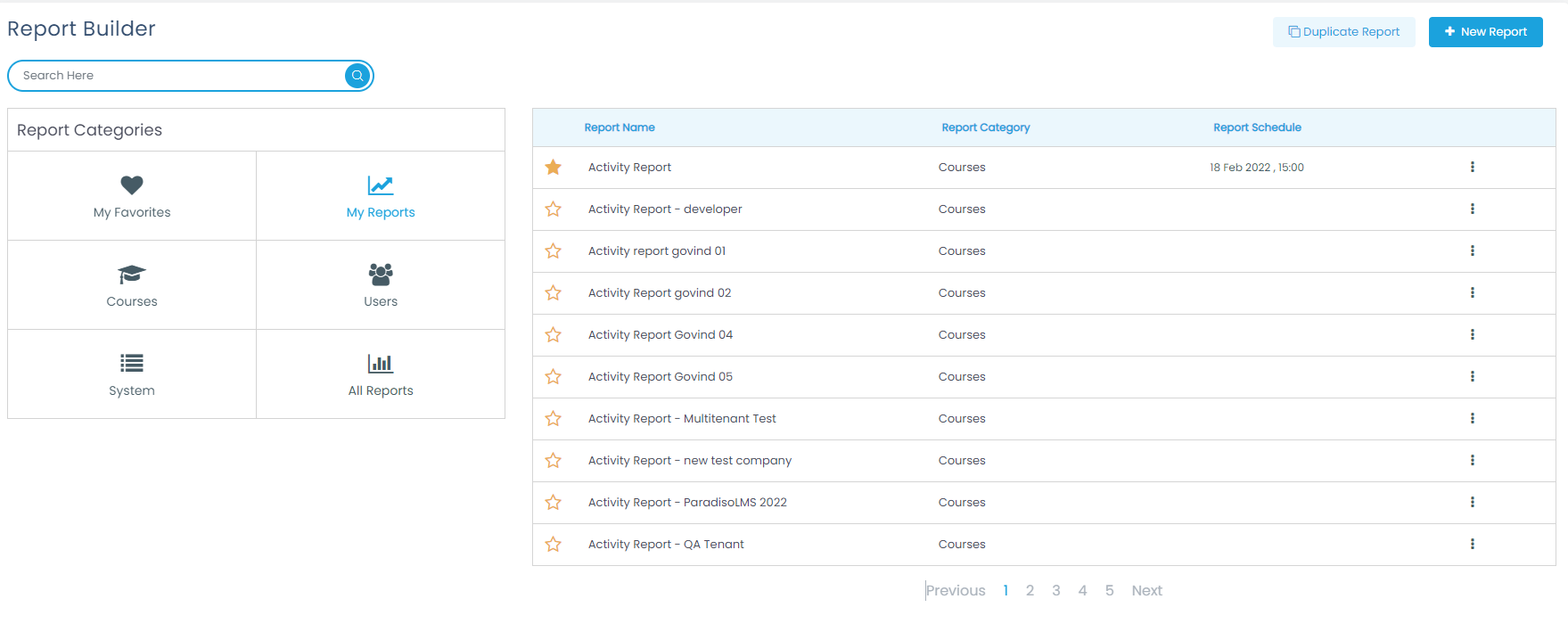
Task: Expand actions for Activity Report - ParadisoLMS 2022
Action: tap(1472, 503)
